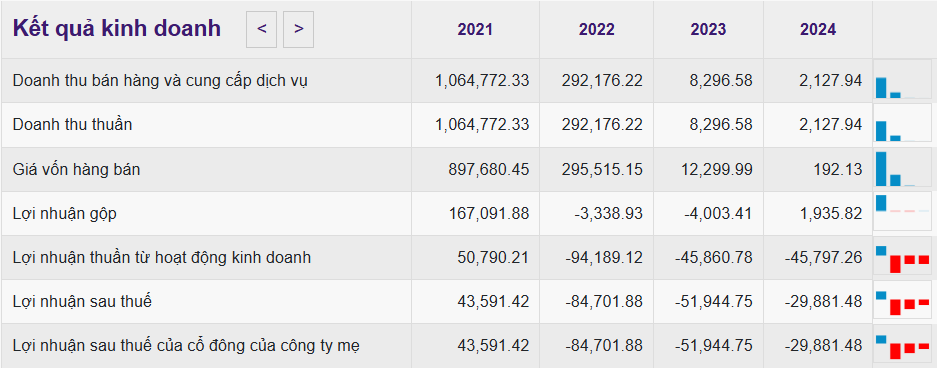Go to next period with the > button
937x368 pixels.
(298, 29)
